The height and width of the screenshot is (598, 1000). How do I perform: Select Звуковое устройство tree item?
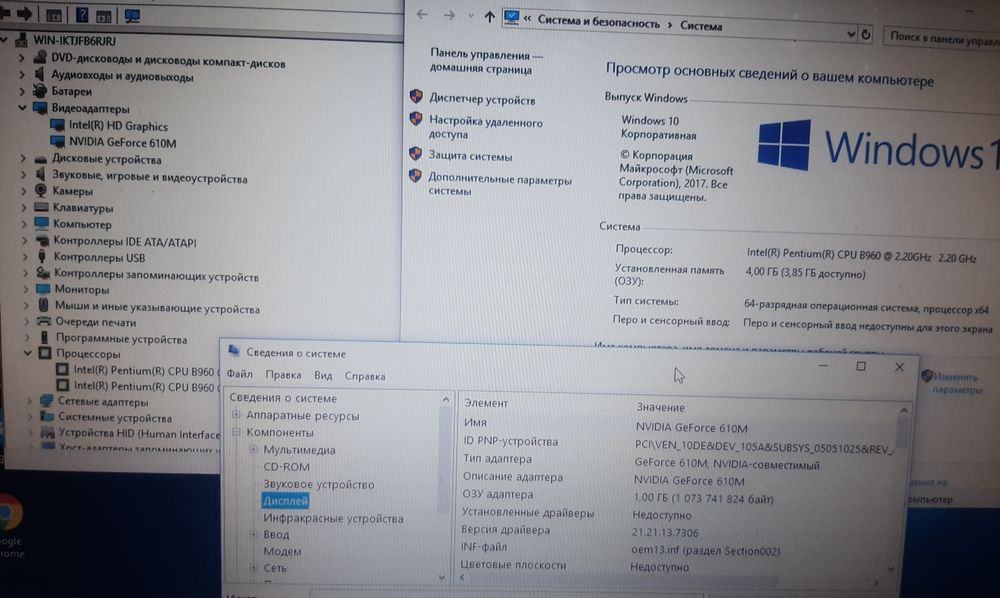pos(319,484)
